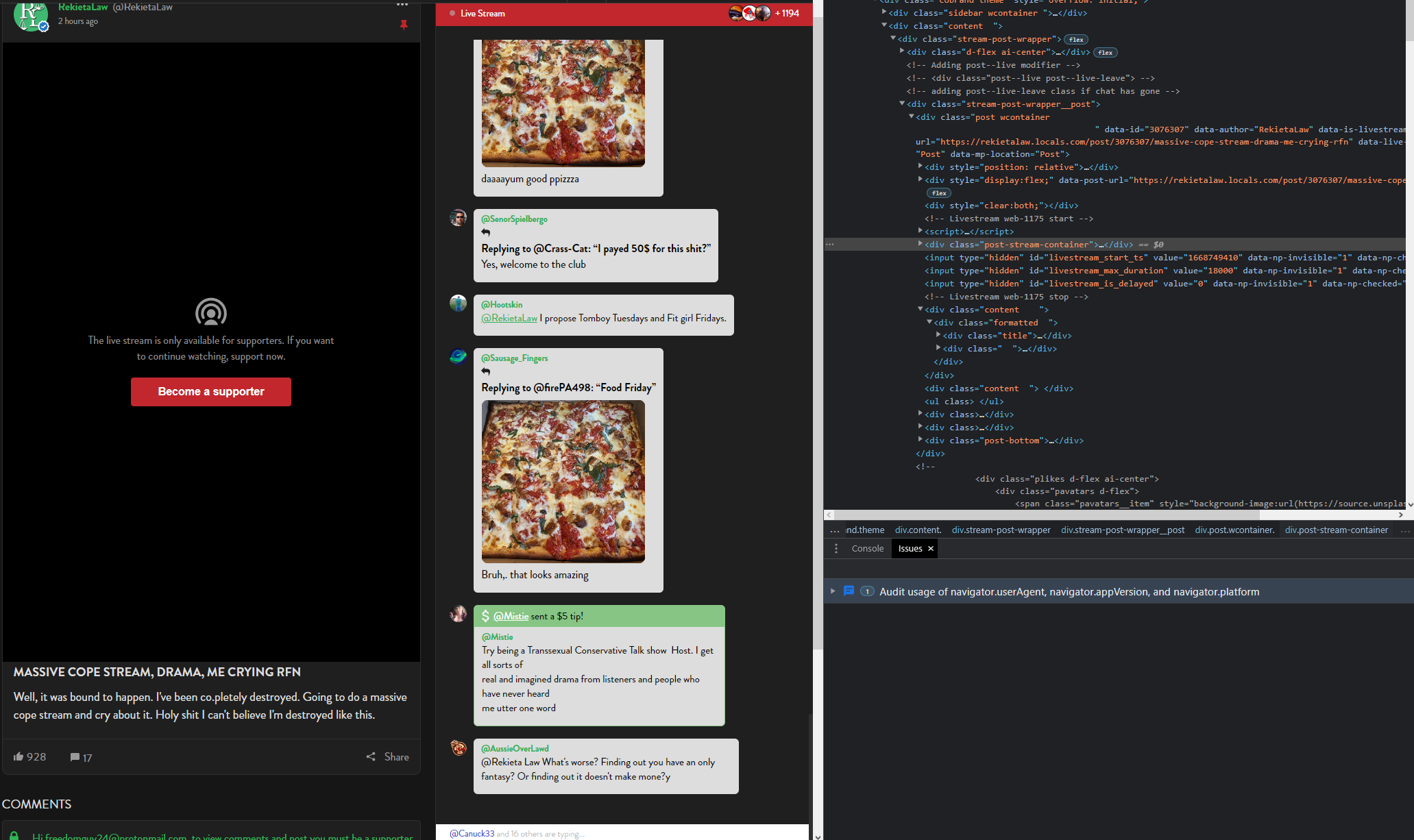1414x840 pixels.
Task: Select div.content. breadcrumb
Action: pyautogui.click(x=918, y=530)
